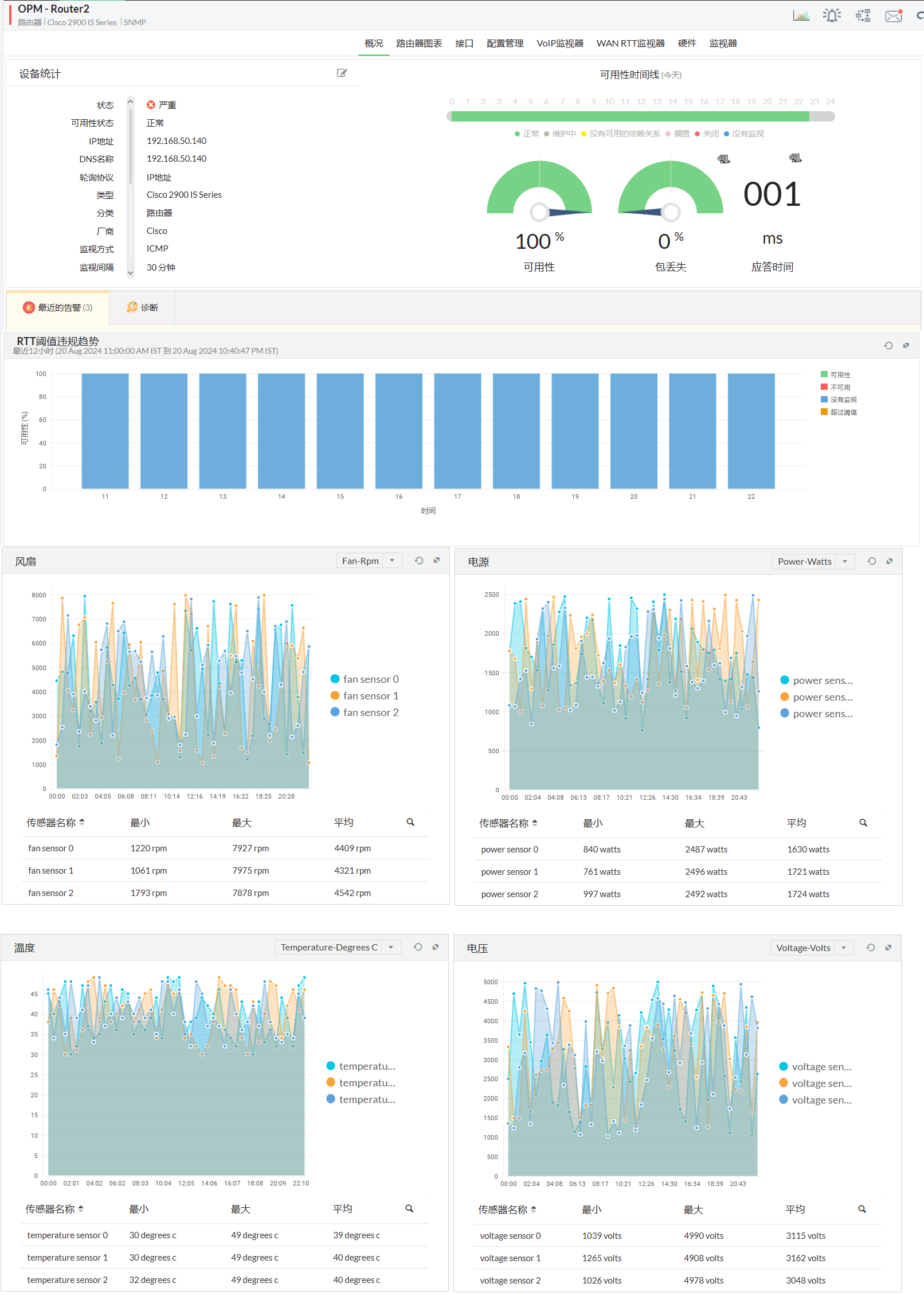Search the temperature sensor table
The image size is (924, 1295).
(x=409, y=1208)
